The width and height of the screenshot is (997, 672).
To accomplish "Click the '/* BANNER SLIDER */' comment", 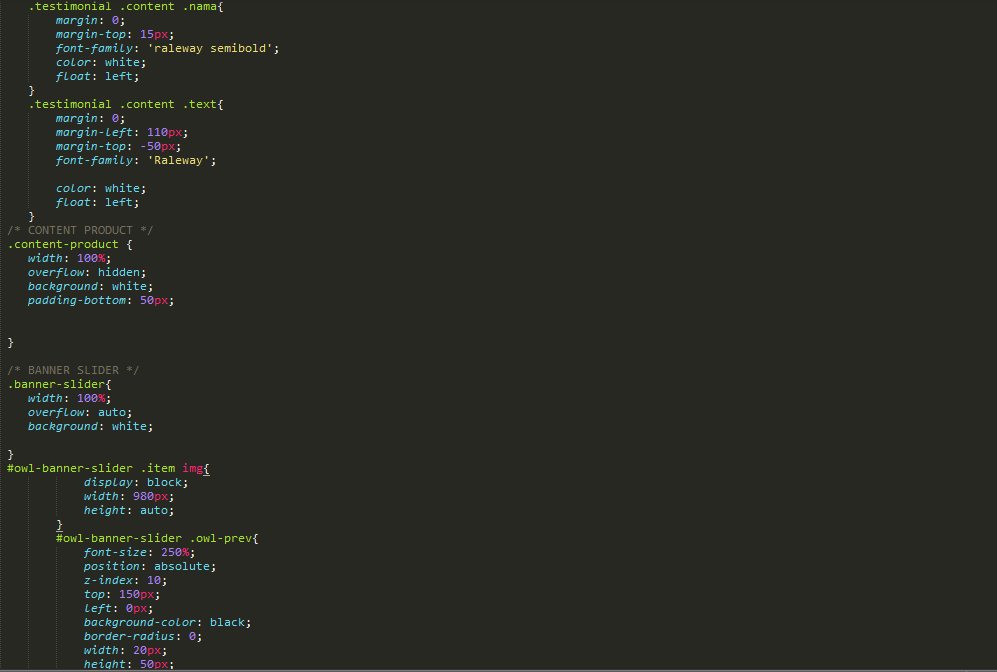I will [x=73, y=370].
